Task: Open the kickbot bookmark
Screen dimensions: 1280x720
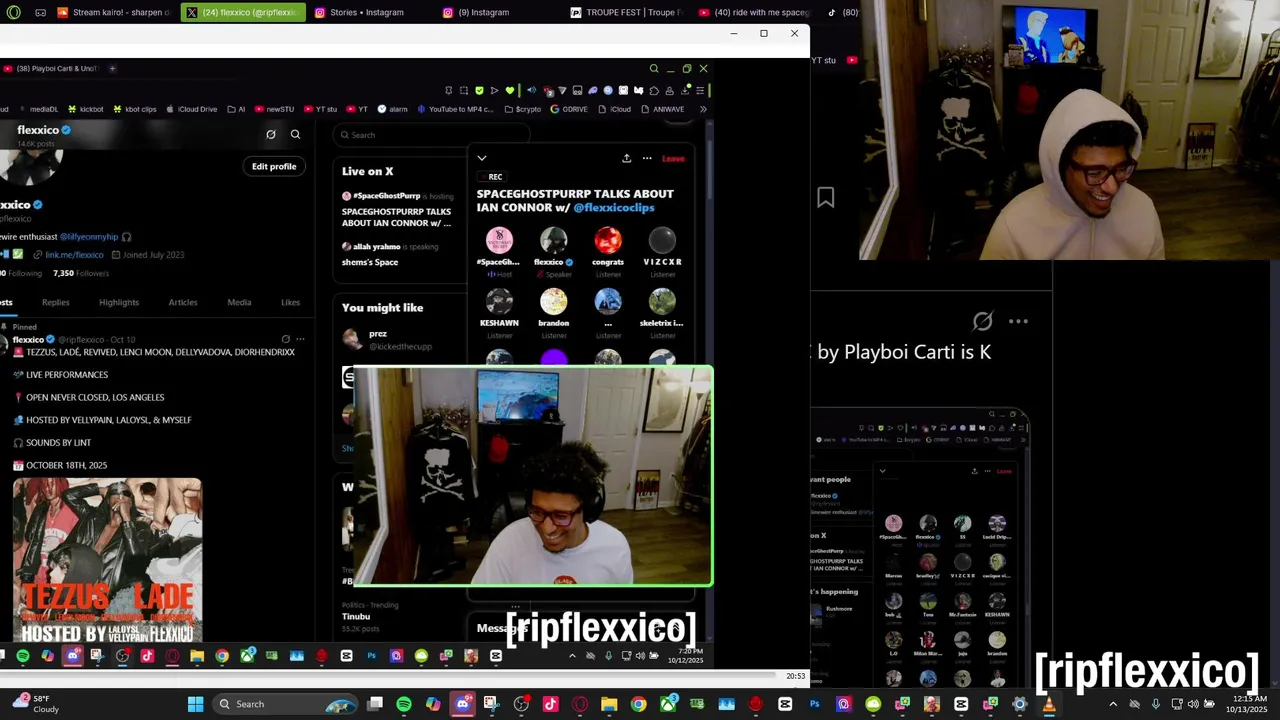Action: 86,109
